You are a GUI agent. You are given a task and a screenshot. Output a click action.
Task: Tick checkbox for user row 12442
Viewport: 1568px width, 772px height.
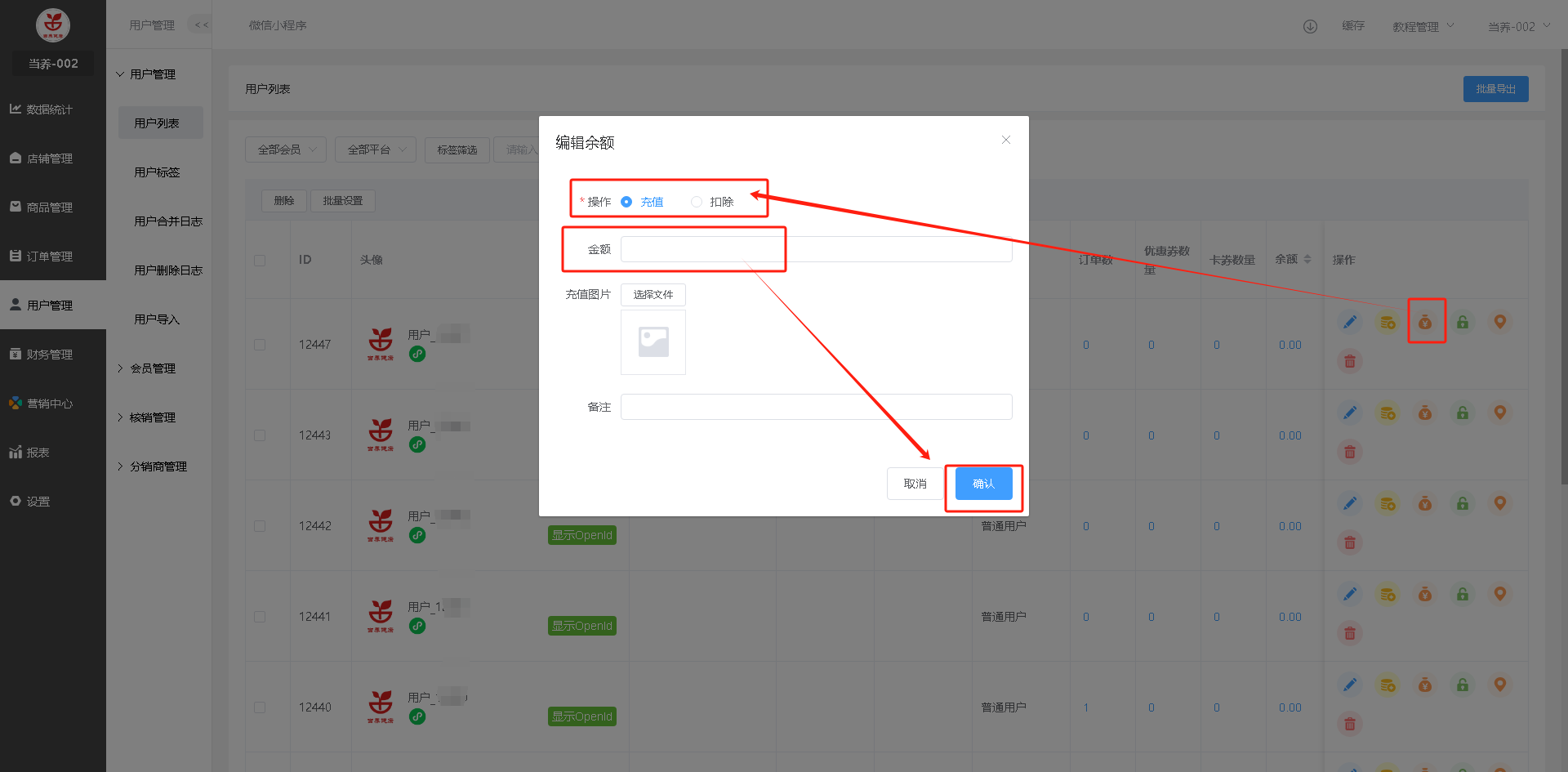click(x=260, y=526)
